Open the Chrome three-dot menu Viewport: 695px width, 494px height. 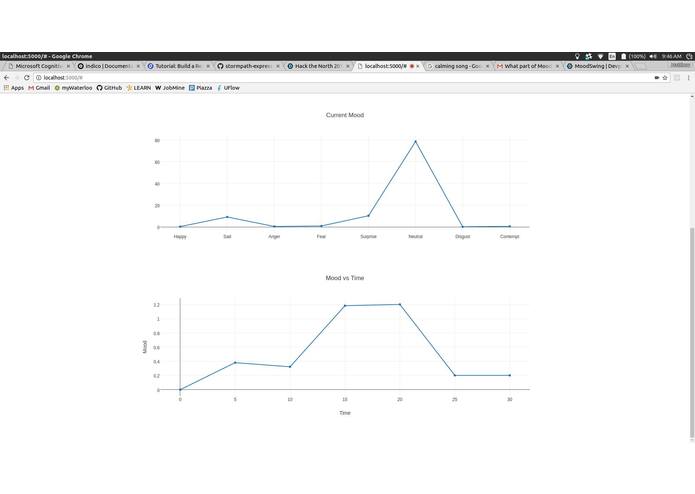[x=688, y=78]
